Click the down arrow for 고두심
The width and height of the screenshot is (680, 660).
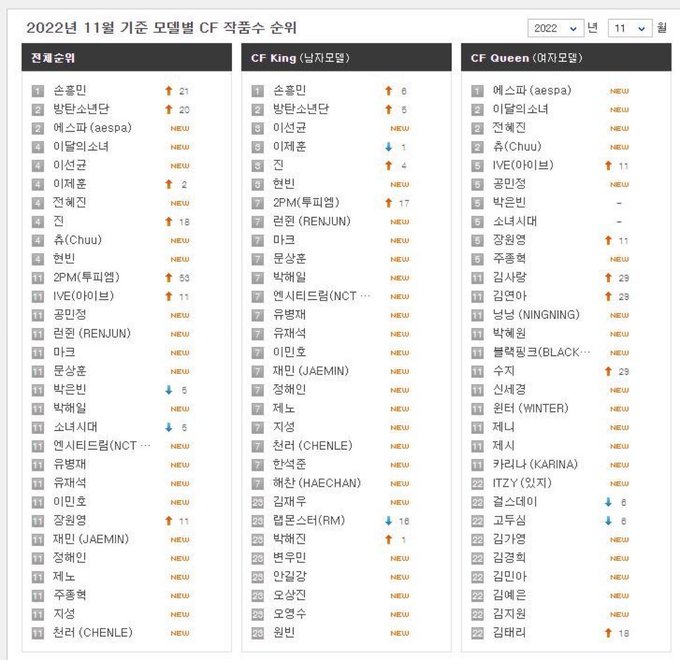tap(608, 521)
